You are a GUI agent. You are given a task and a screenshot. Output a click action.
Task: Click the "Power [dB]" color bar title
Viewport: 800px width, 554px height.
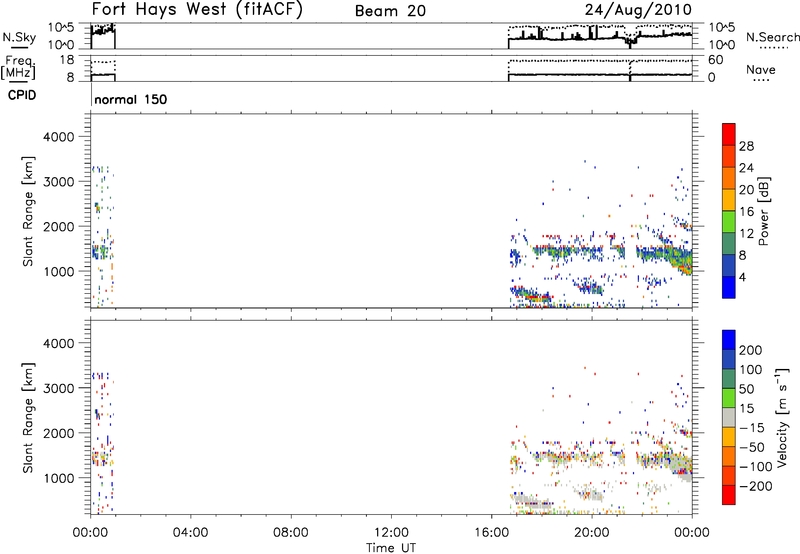pyautogui.click(x=764, y=211)
